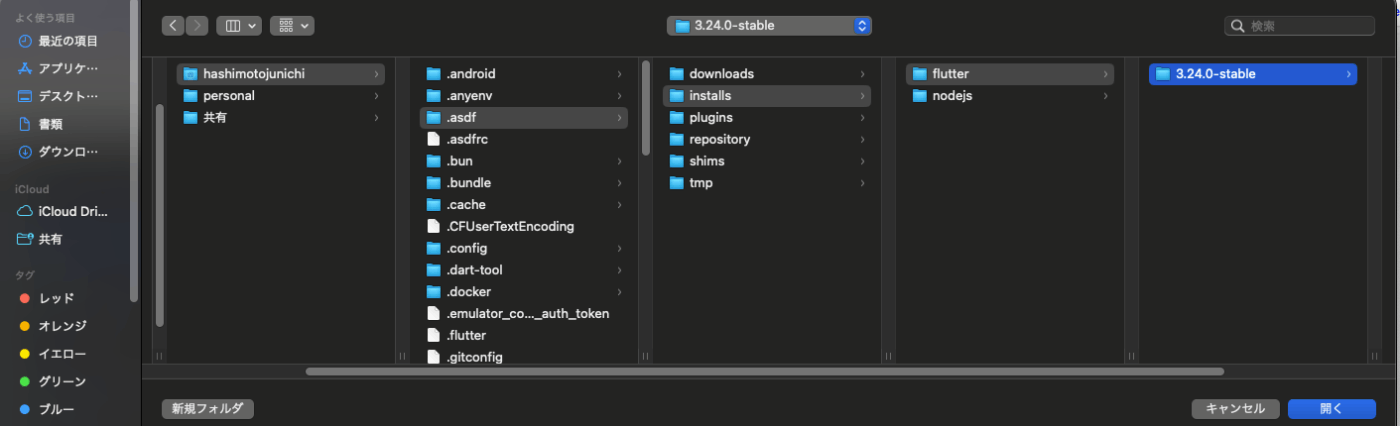1400x426 pixels.
Task: Select the repository folder icon
Action: pyautogui.click(x=676, y=139)
